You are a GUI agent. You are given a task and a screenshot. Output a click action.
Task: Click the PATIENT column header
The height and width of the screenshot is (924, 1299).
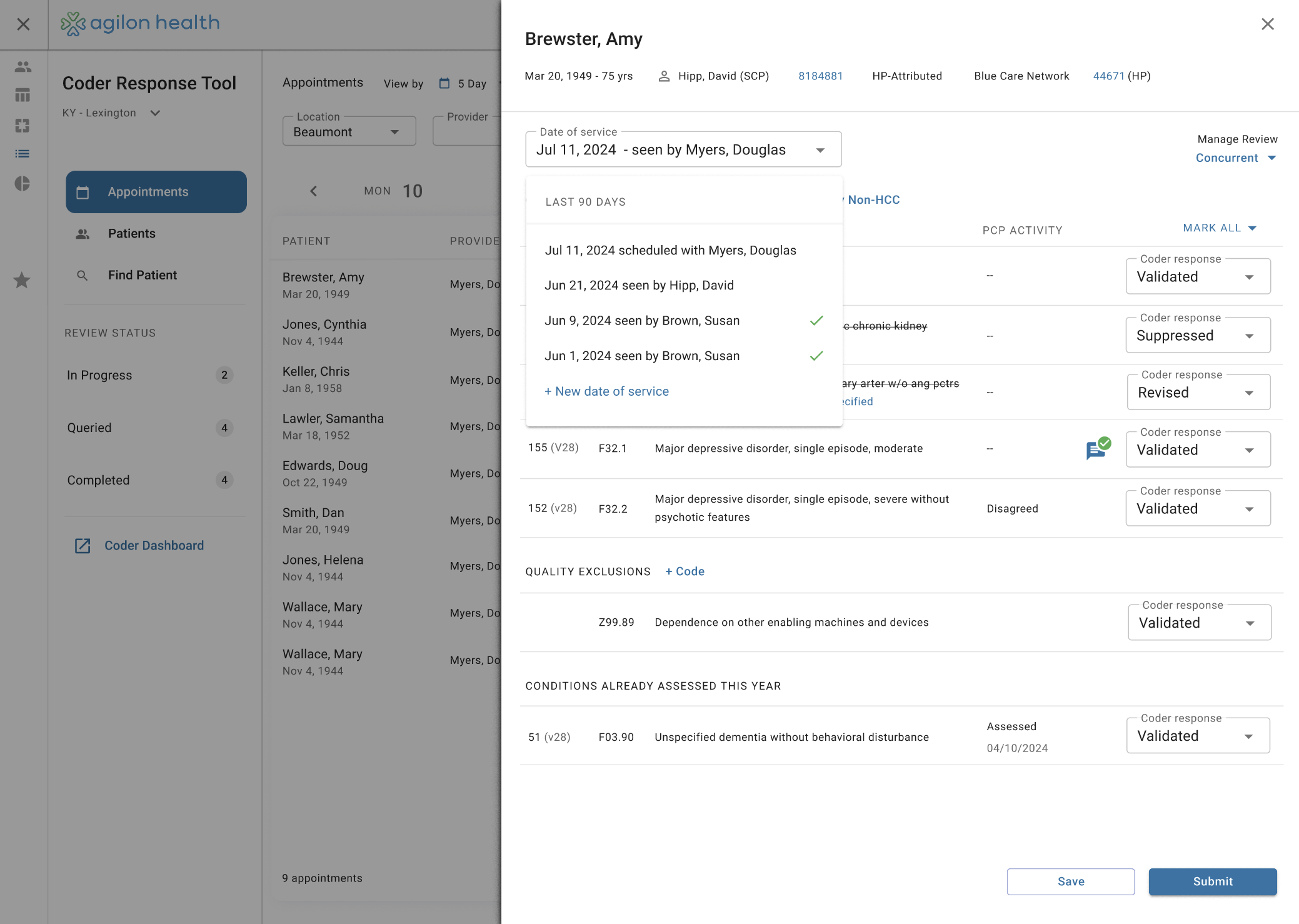306,241
